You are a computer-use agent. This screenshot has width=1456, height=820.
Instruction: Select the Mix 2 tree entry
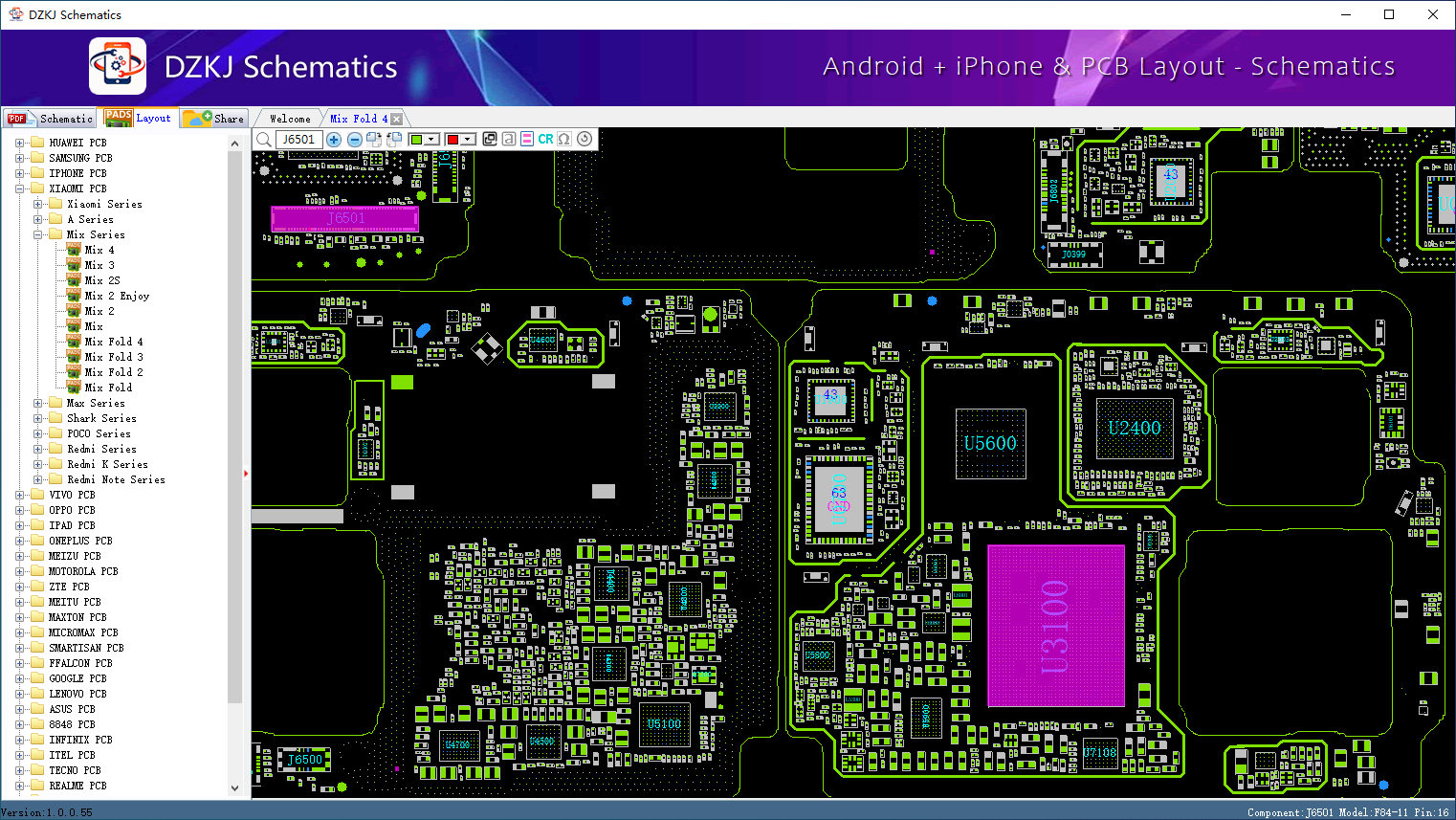pos(99,311)
